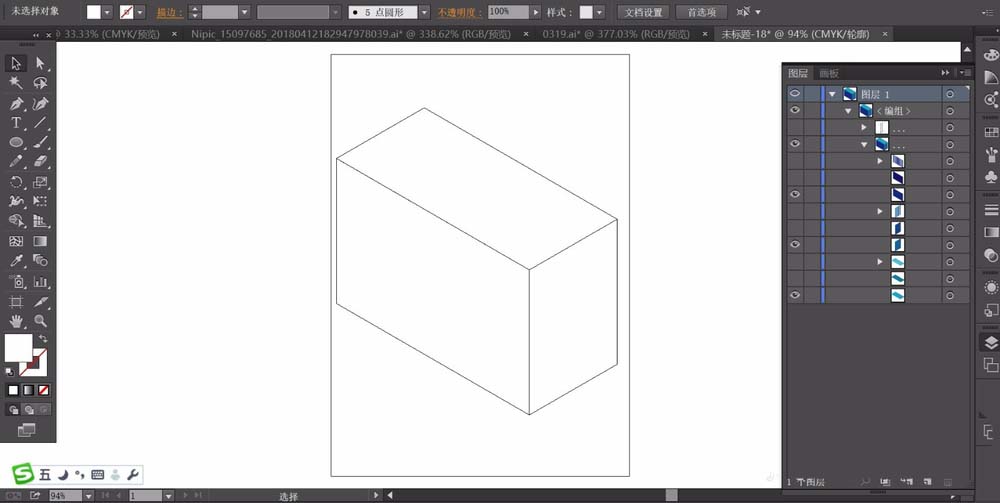This screenshot has width=1000, height=503.
Task: Select the Rotate tool
Action: tap(16, 182)
